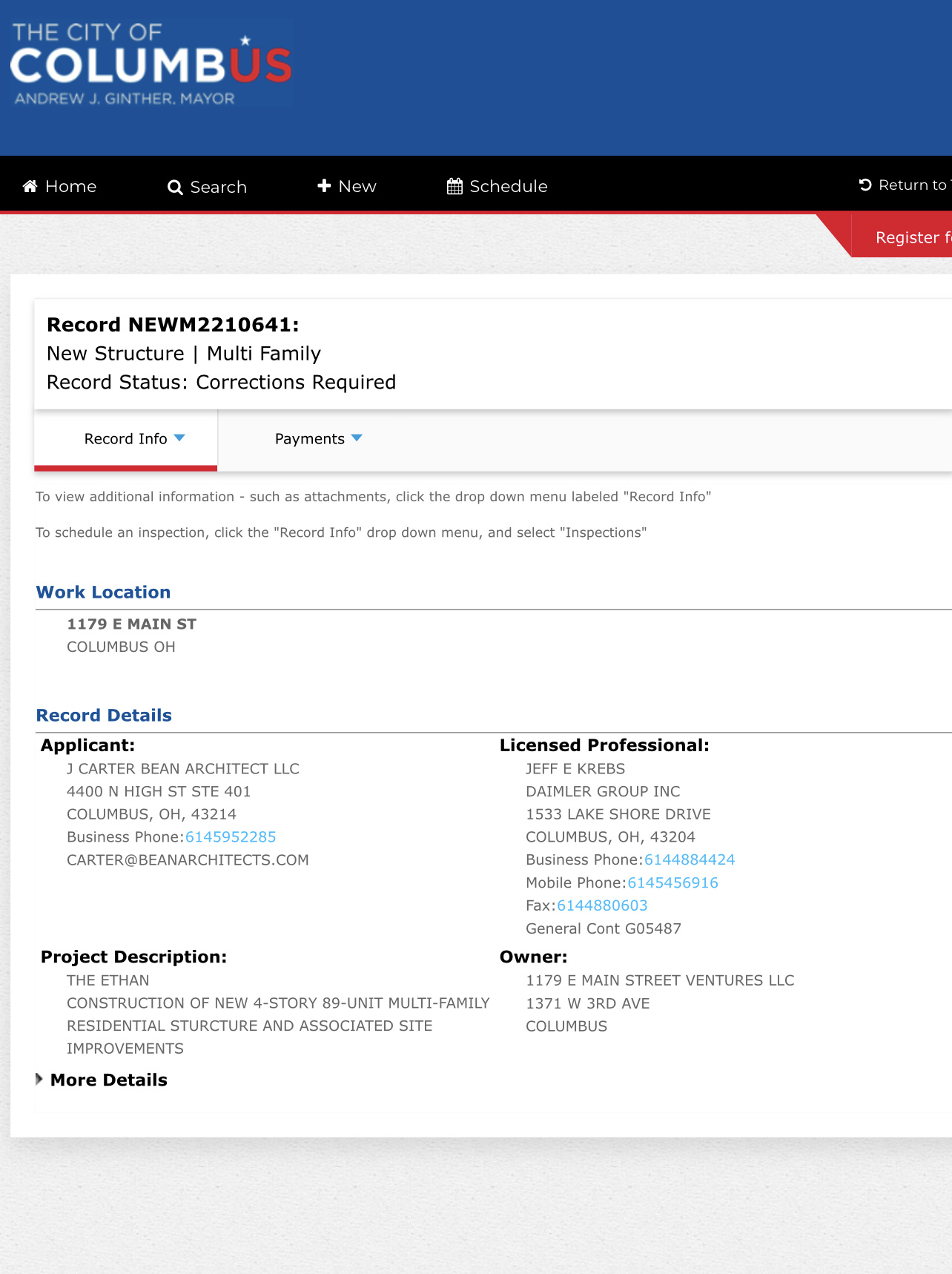Click the COLUMBUS OH work location line

[121, 647]
